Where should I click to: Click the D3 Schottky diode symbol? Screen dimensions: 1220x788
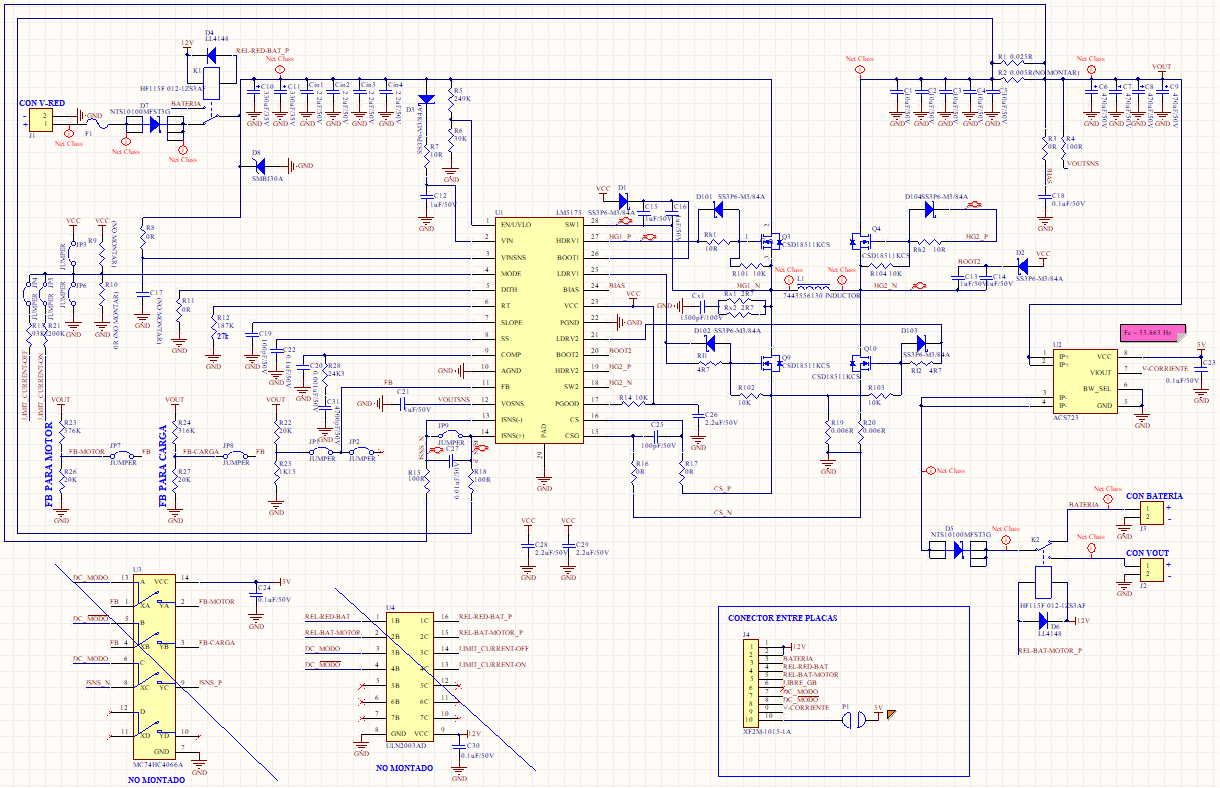tap(427, 99)
